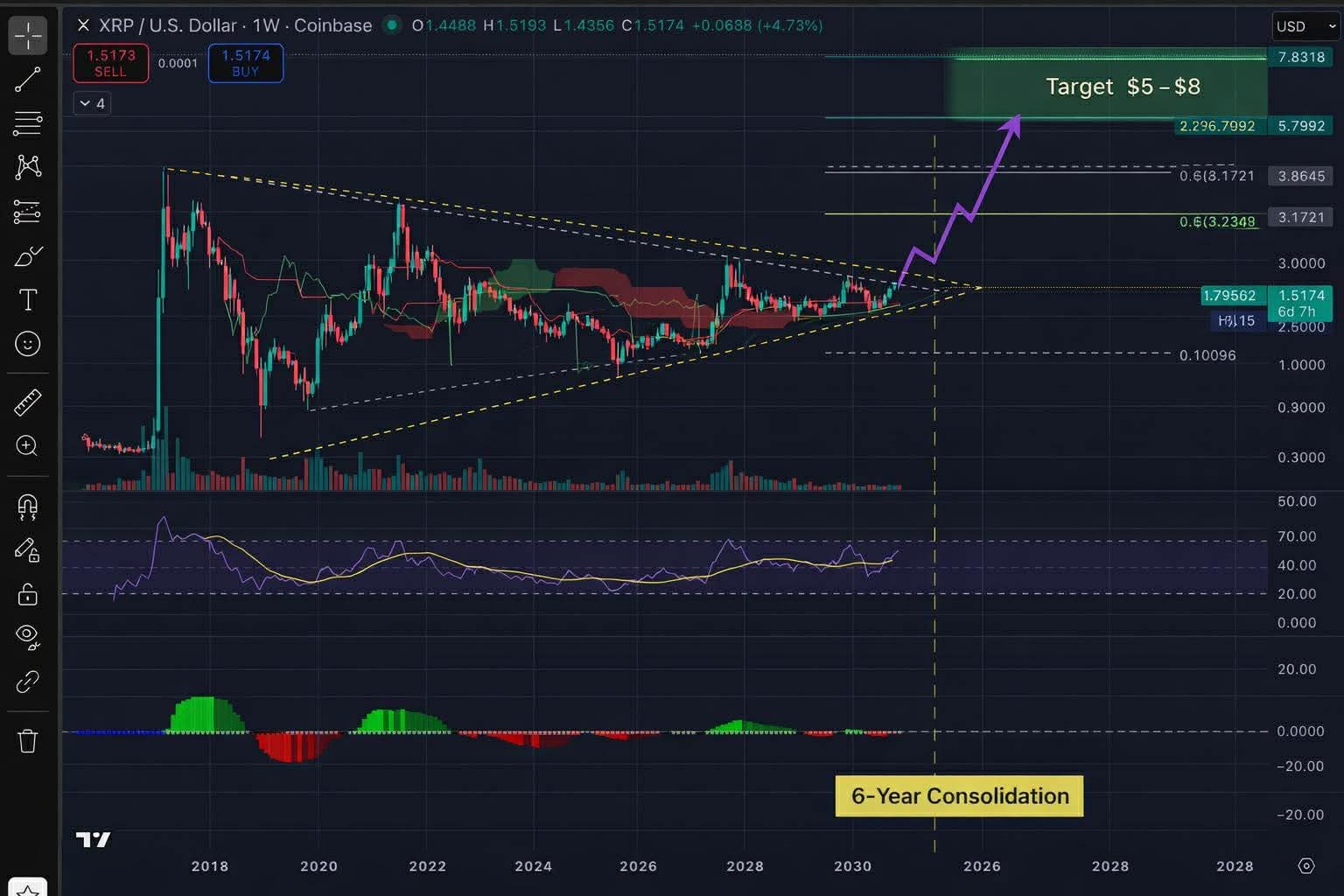1344x896 pixels.
Task: Open the emoji sticker tool
Action: [28, 344]
